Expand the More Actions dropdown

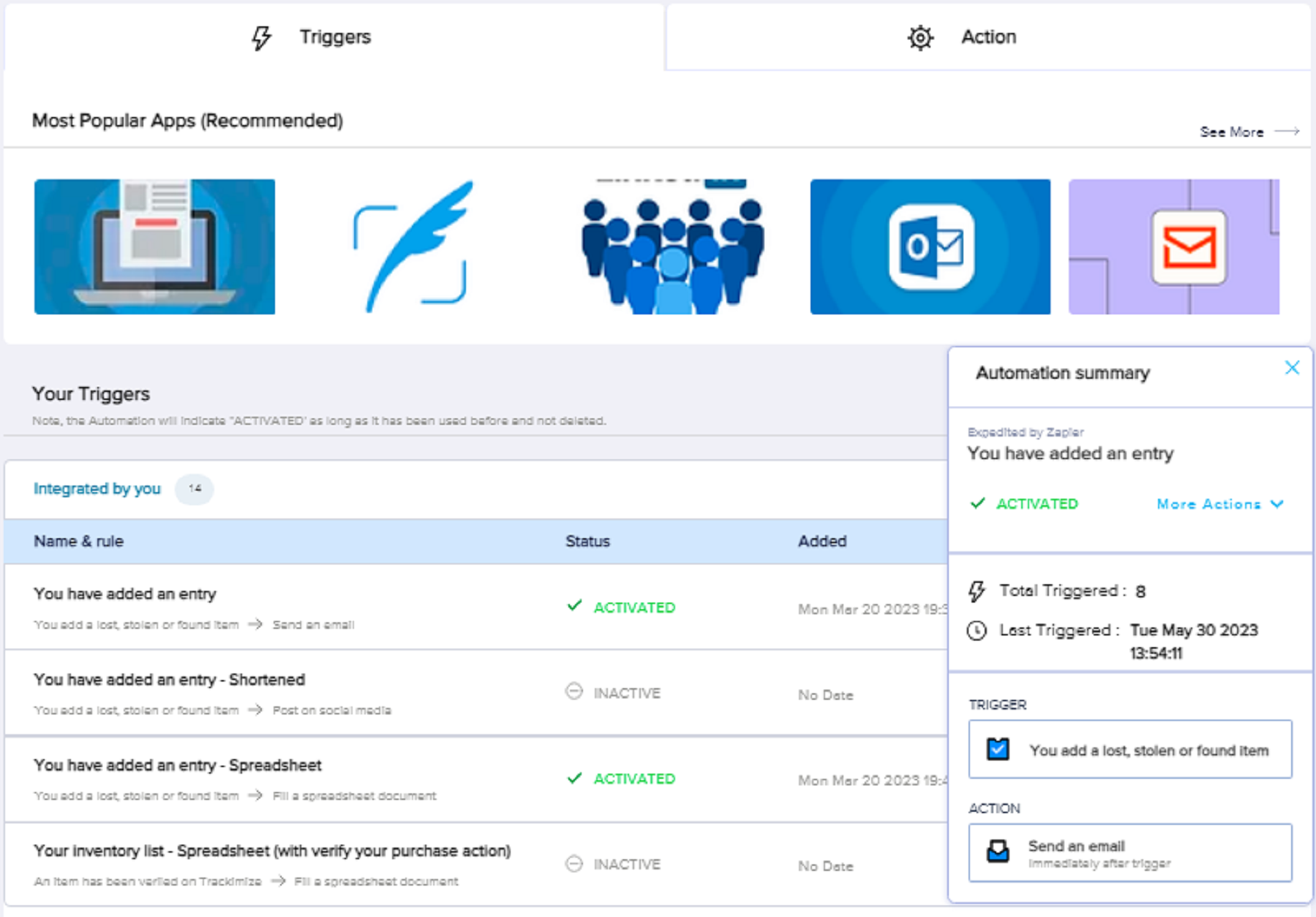coord(1219,504)
